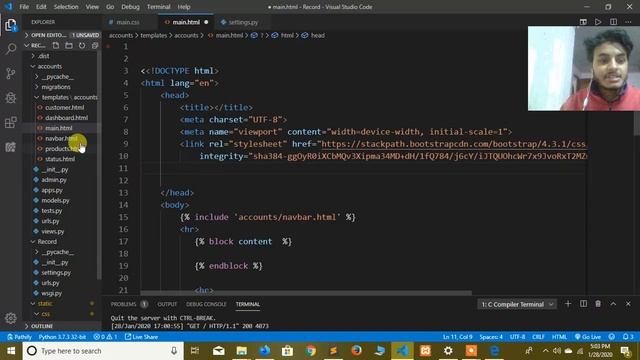Open Task View on the taskbar
Screen dimensions: 640x360
click(x=195, y=351)
